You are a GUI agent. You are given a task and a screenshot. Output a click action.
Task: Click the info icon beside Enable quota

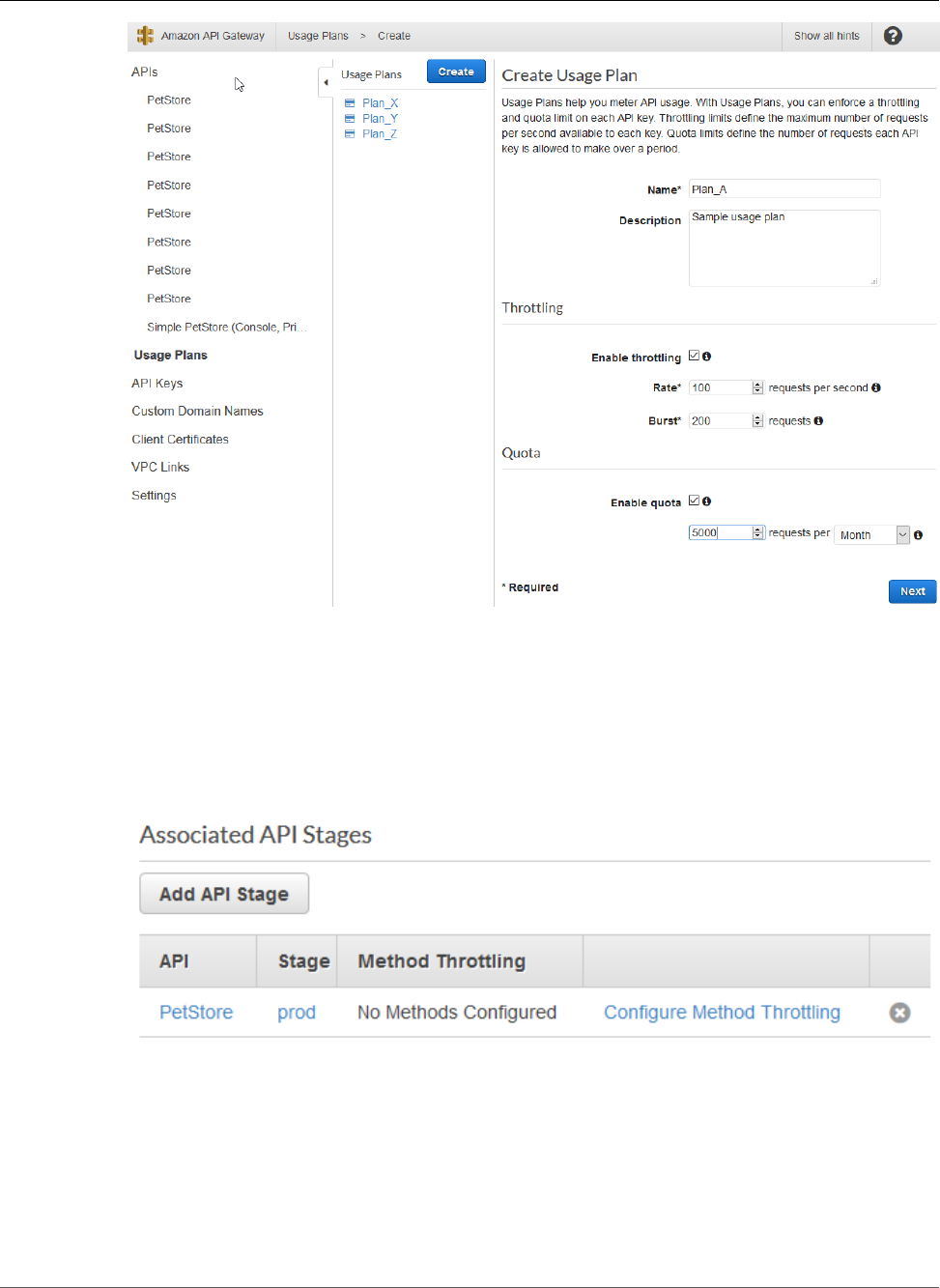click(x=707, y=501)
